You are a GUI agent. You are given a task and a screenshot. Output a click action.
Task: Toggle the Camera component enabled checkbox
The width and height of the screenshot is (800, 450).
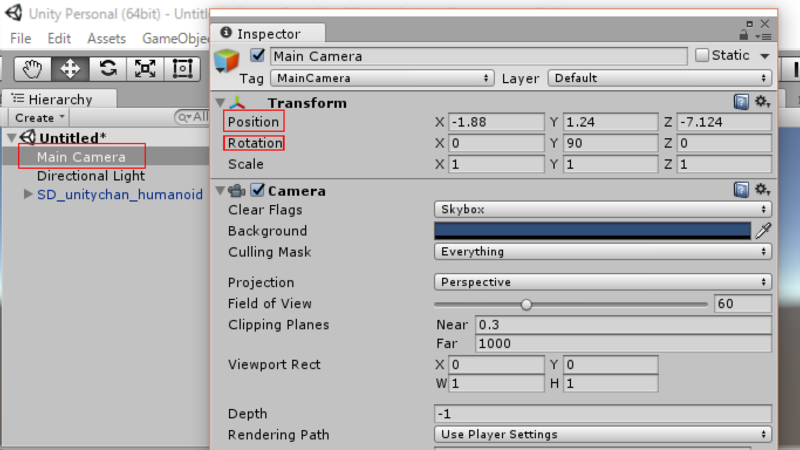click(258, 190)
